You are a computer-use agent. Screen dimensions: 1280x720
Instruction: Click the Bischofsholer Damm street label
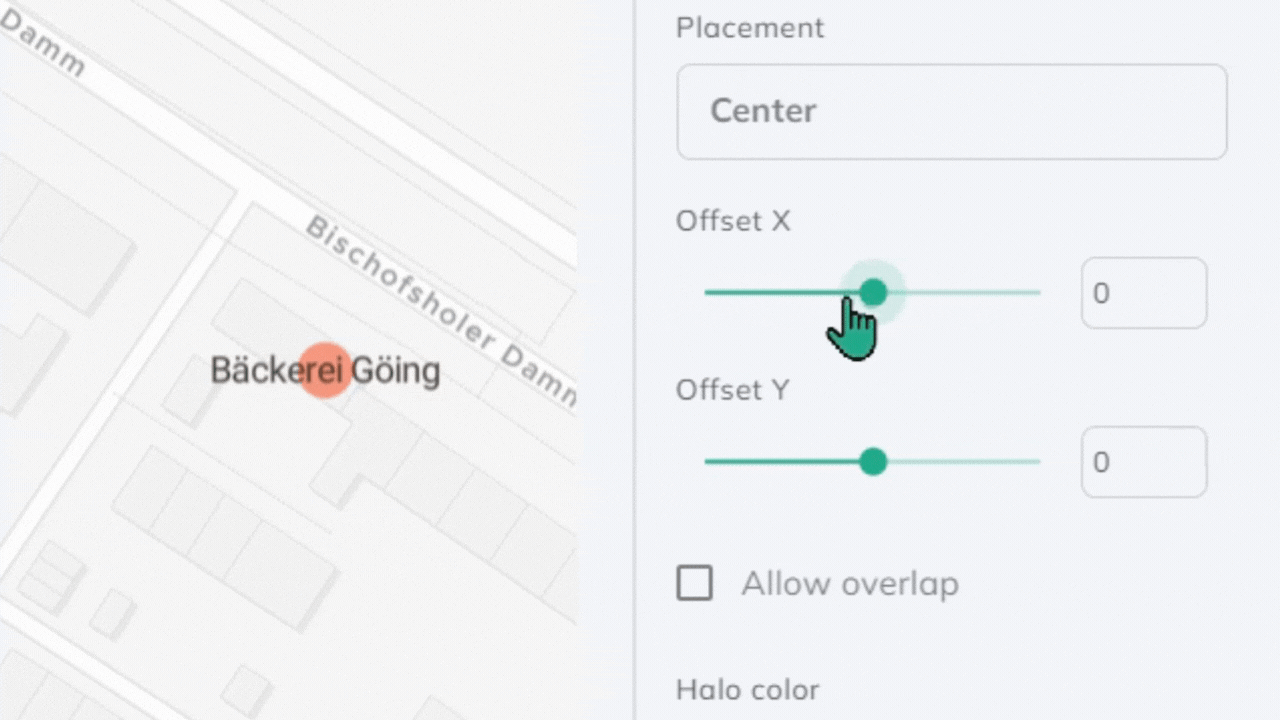click(x=440, y=312)
